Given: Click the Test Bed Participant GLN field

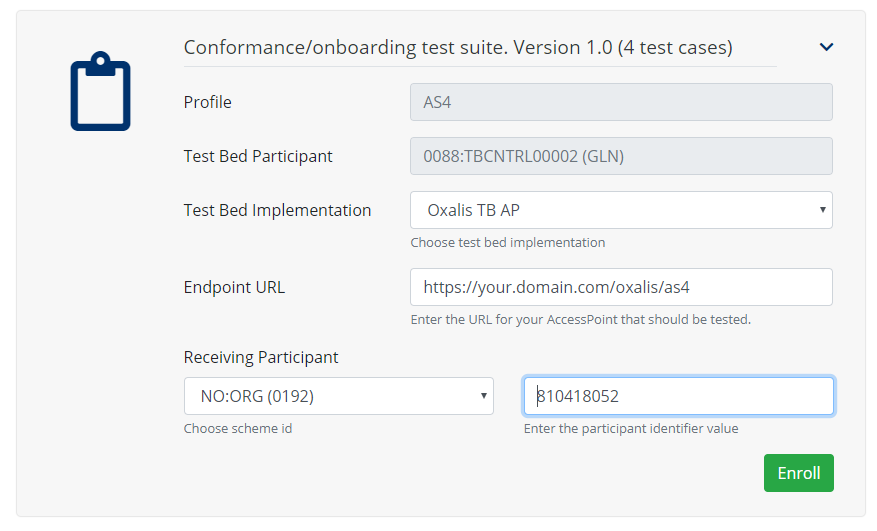Looking at the screenshot, I should (x=621, y=156).
